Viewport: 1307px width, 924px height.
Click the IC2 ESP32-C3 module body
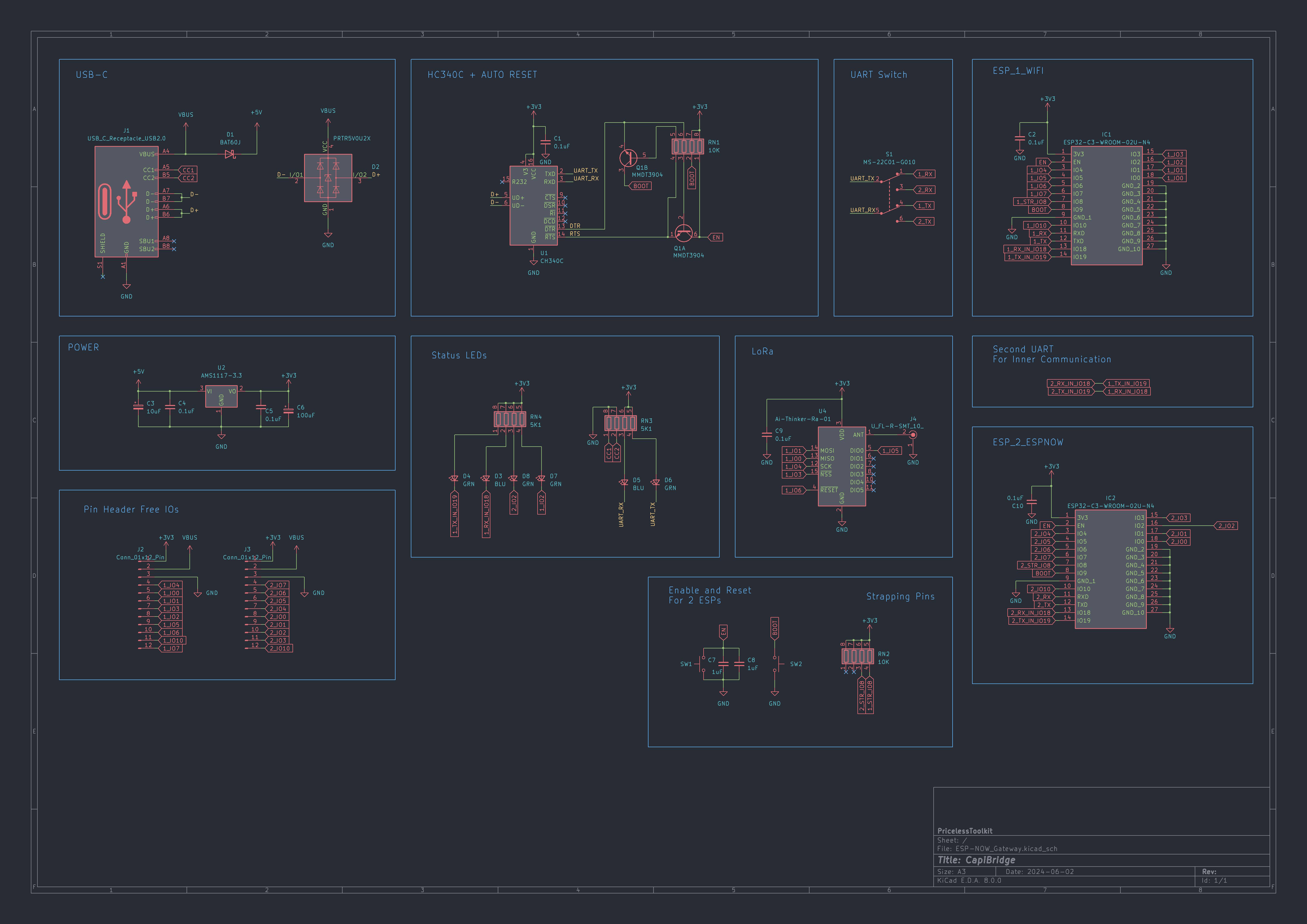point(1110,569)
